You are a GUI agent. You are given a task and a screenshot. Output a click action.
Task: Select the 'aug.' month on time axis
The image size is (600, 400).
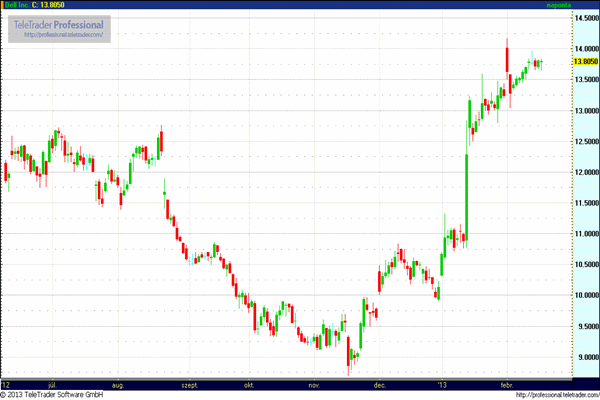tap(118, 384)
